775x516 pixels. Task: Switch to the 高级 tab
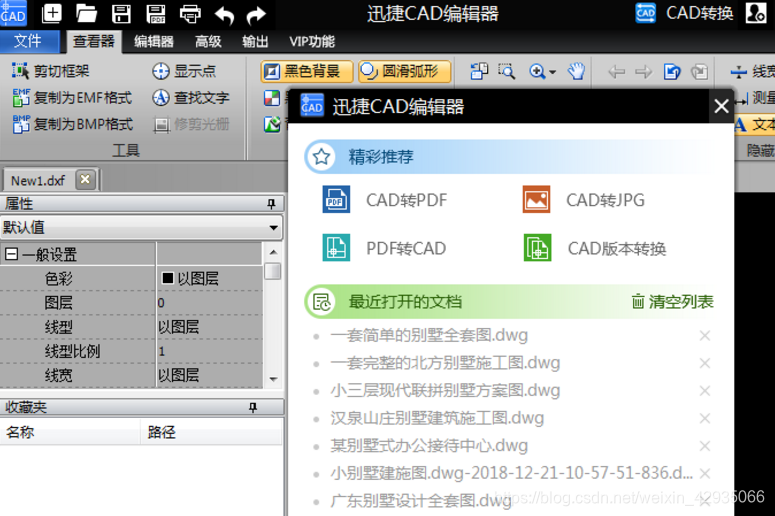pos(208,42)
